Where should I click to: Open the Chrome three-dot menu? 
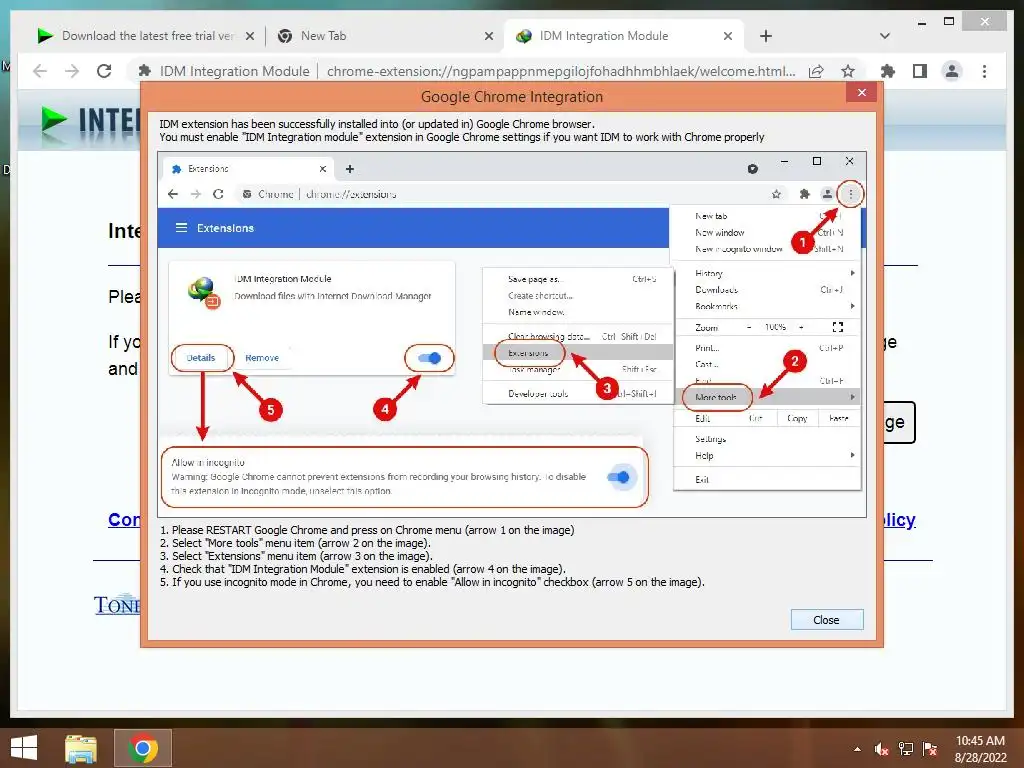pyautogui.click(x=984, y=71)
